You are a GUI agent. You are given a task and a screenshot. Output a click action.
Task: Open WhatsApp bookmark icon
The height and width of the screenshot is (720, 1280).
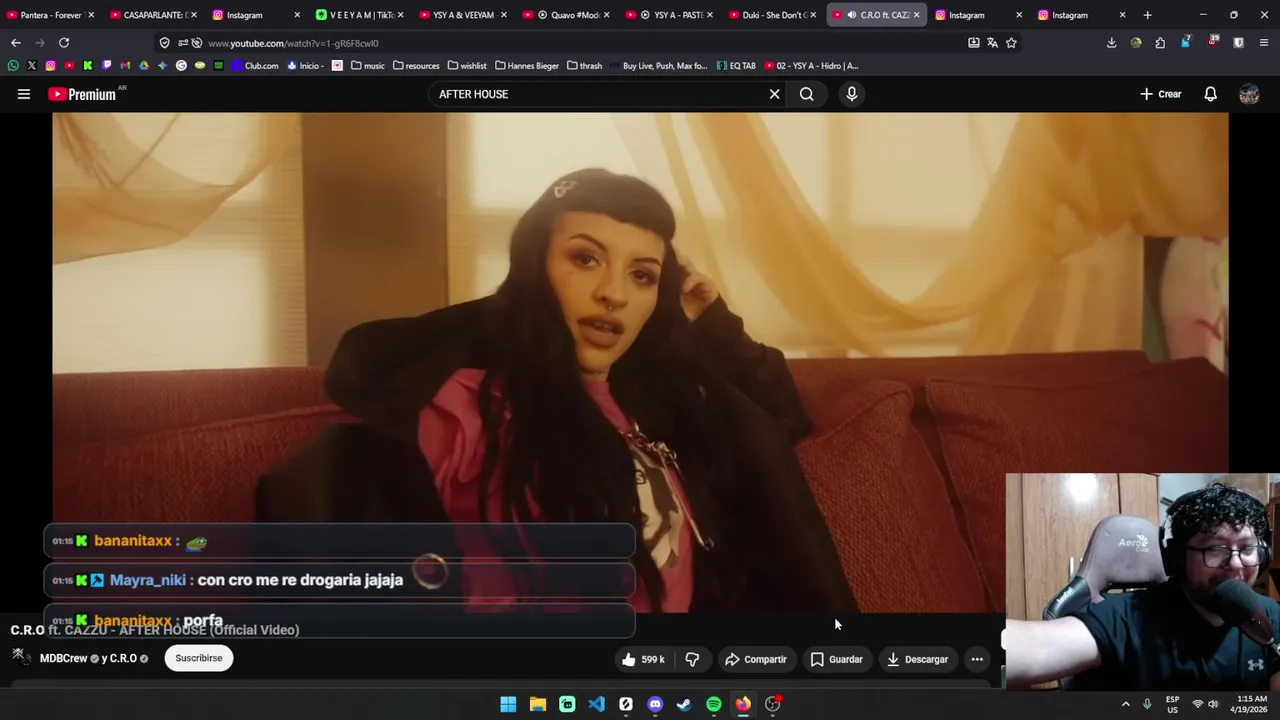pos(13,66)
